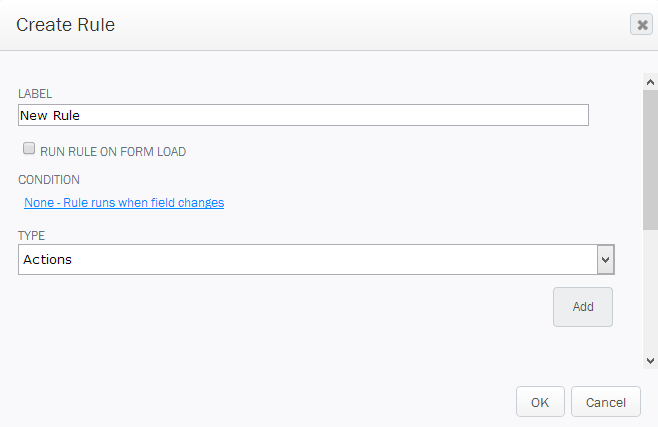Dismiss the dialog using the Cancel button
Image resolution: width=658 pixels, height=427 pixels.
point(606,402)
